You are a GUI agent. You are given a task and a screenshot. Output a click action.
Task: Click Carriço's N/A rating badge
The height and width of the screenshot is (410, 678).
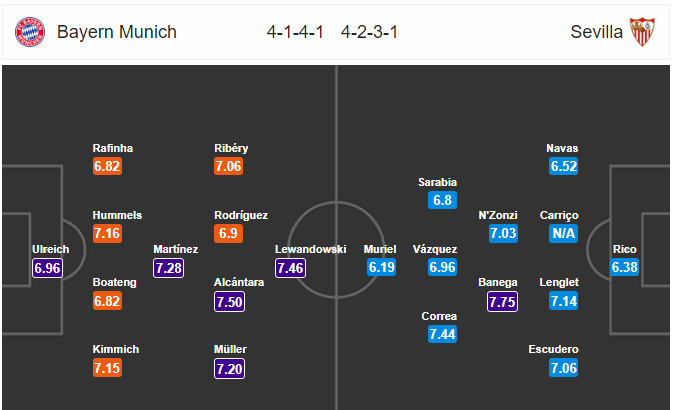click(563, 234)
